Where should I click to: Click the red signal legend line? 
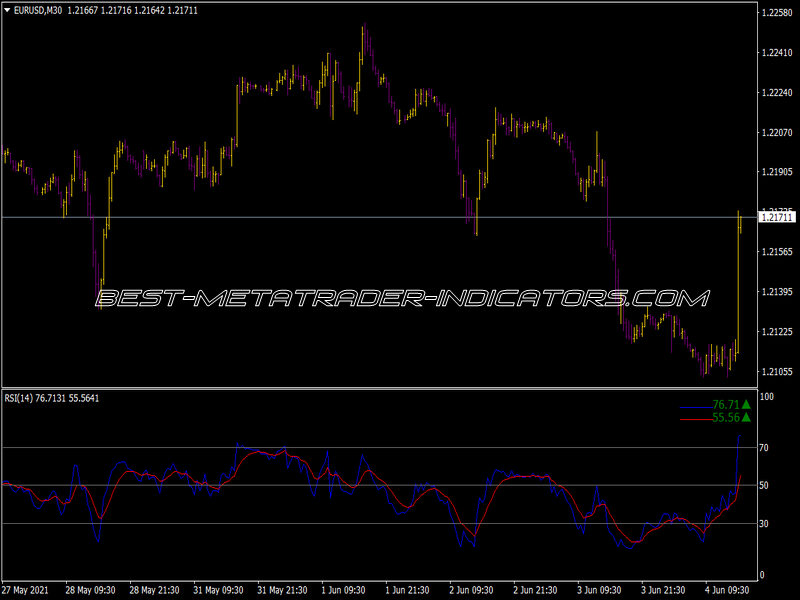click(x=696, y=420)
